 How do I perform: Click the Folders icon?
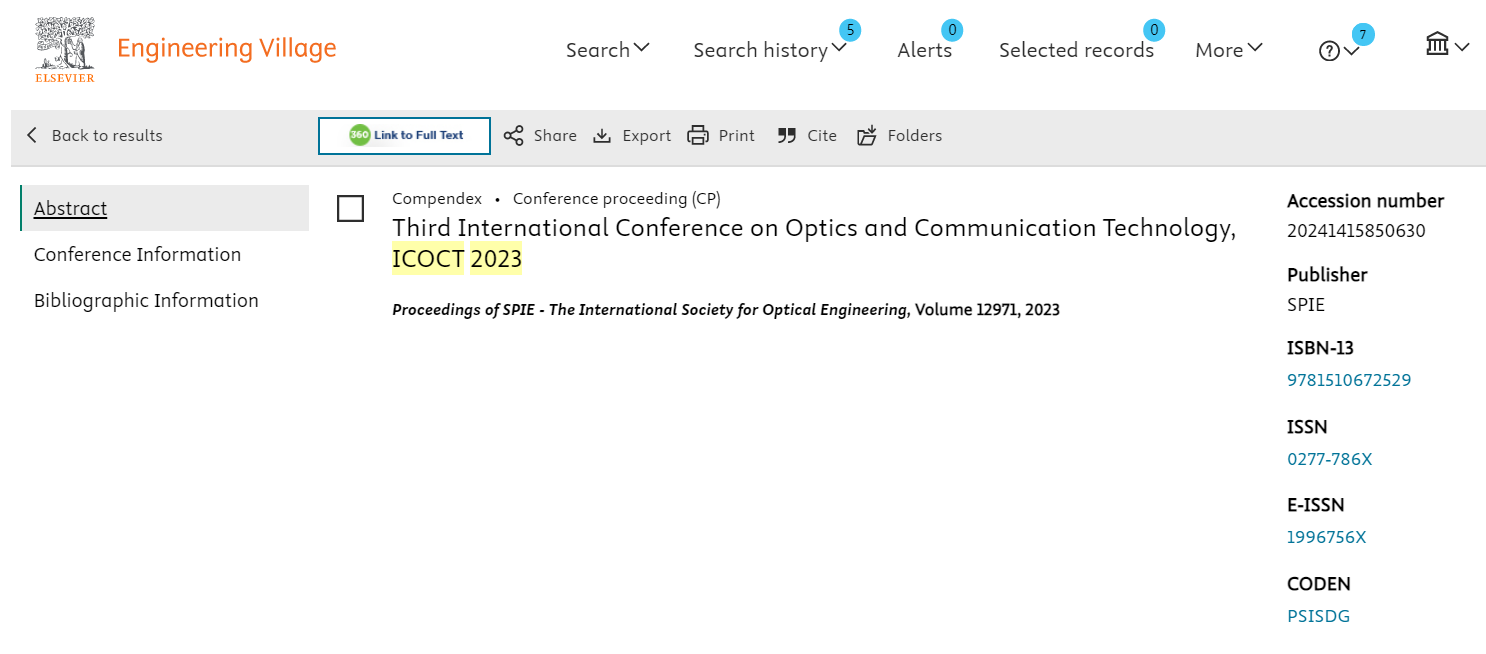pos(867,135)
